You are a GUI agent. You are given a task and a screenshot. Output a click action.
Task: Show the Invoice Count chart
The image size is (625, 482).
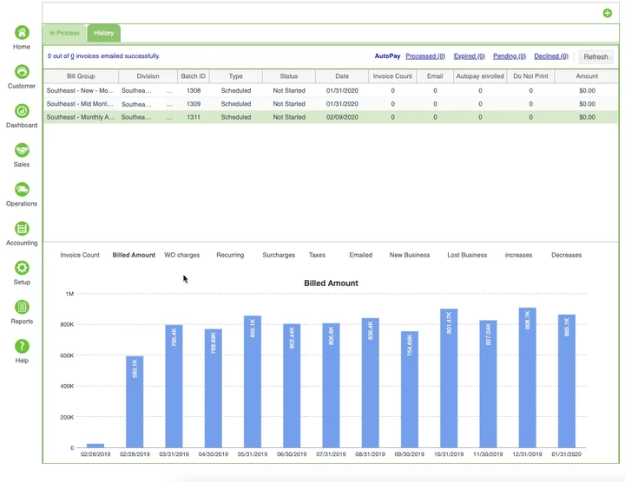pos(80,255)
